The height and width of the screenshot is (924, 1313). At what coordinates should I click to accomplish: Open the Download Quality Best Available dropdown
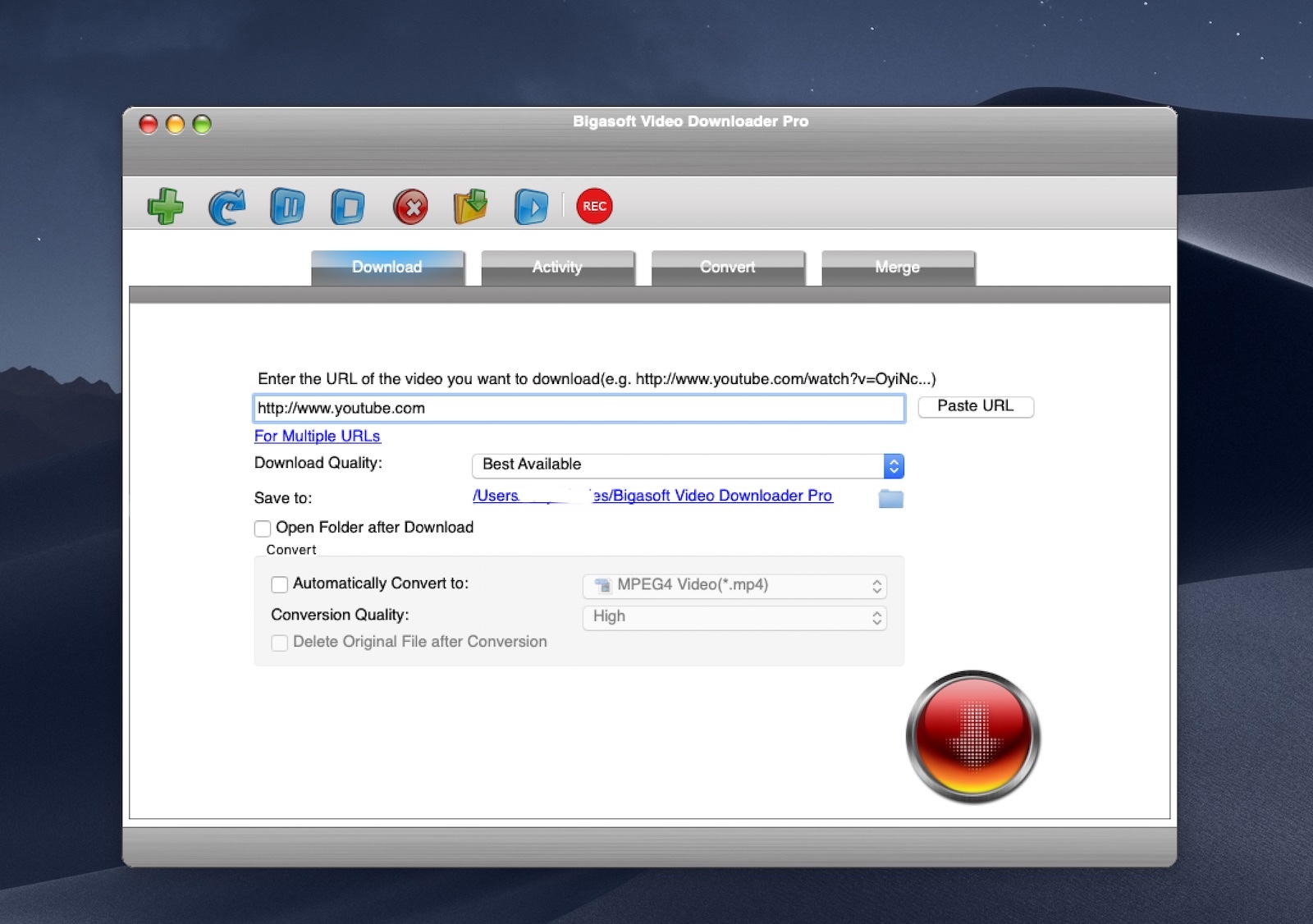688,465
